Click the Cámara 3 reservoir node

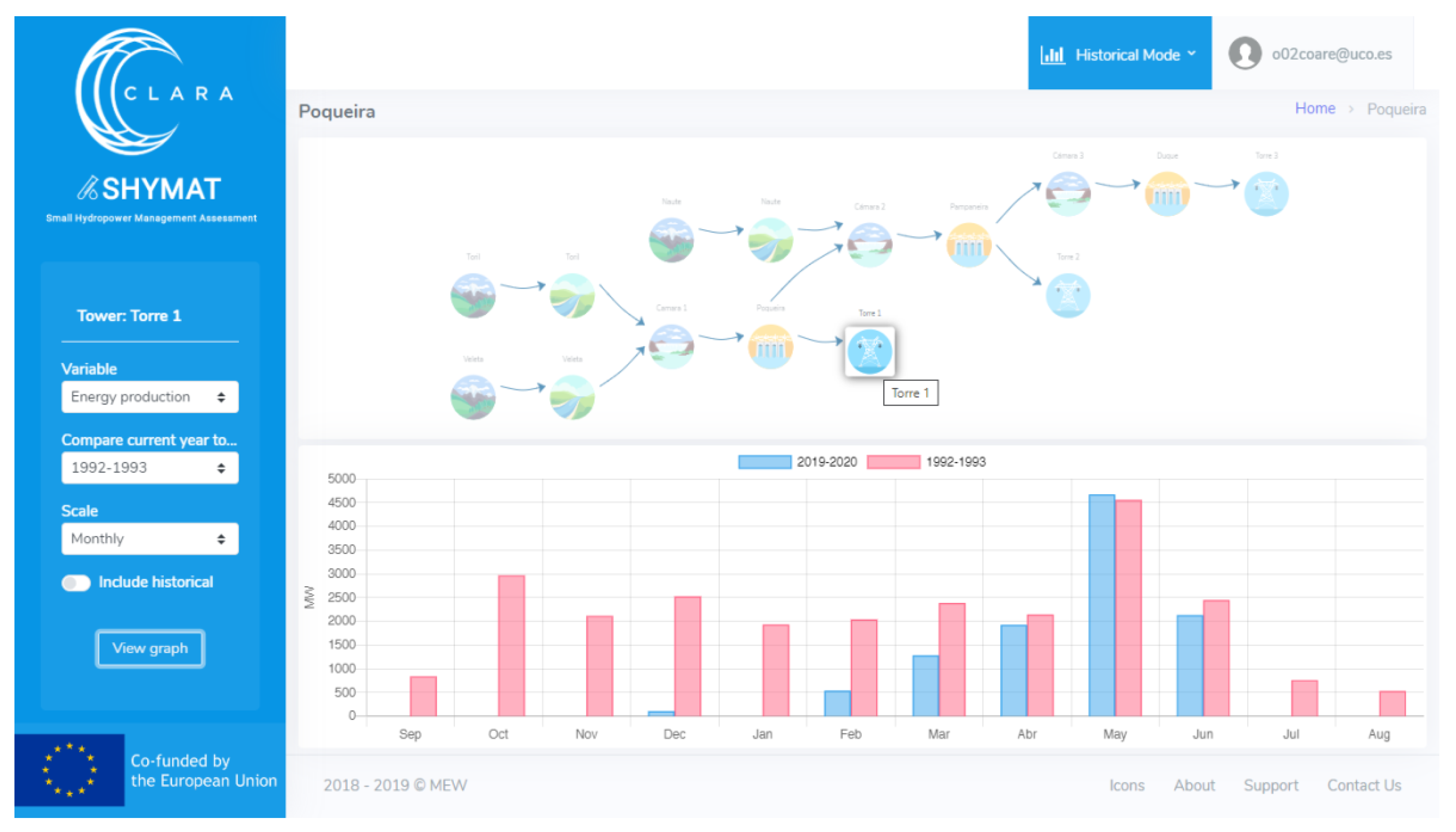(x=1067, y=194)
